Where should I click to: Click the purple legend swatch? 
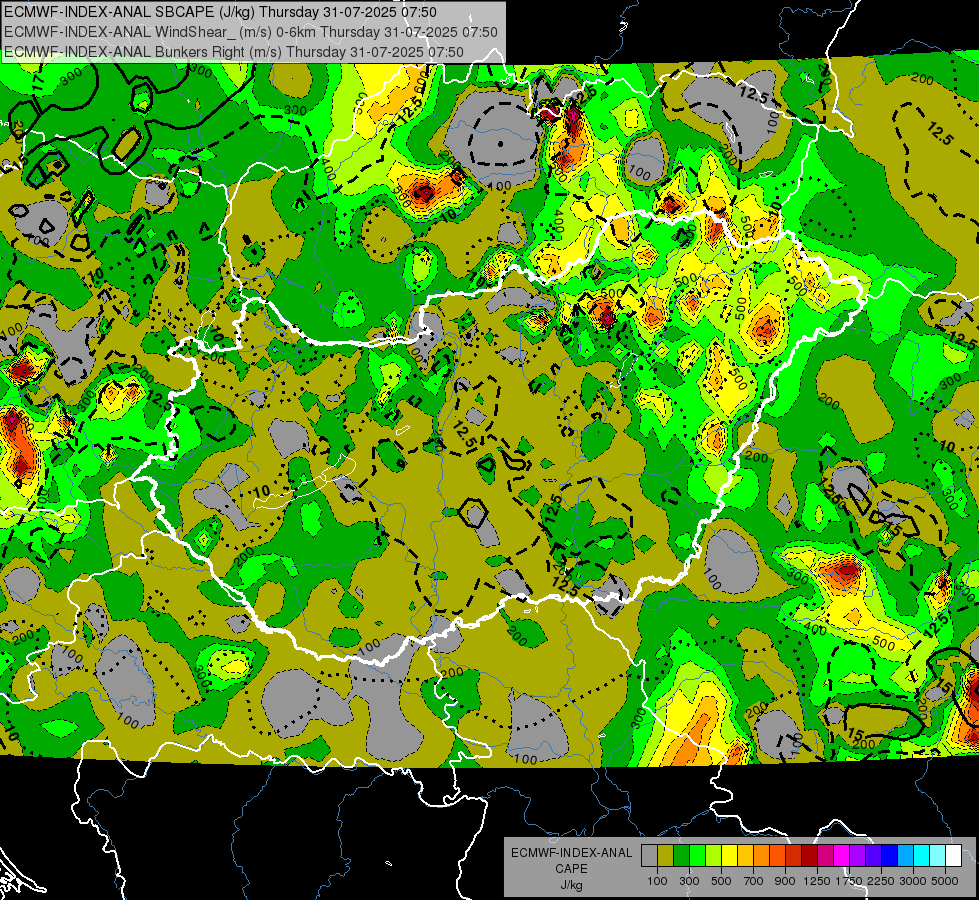point(857,855)
